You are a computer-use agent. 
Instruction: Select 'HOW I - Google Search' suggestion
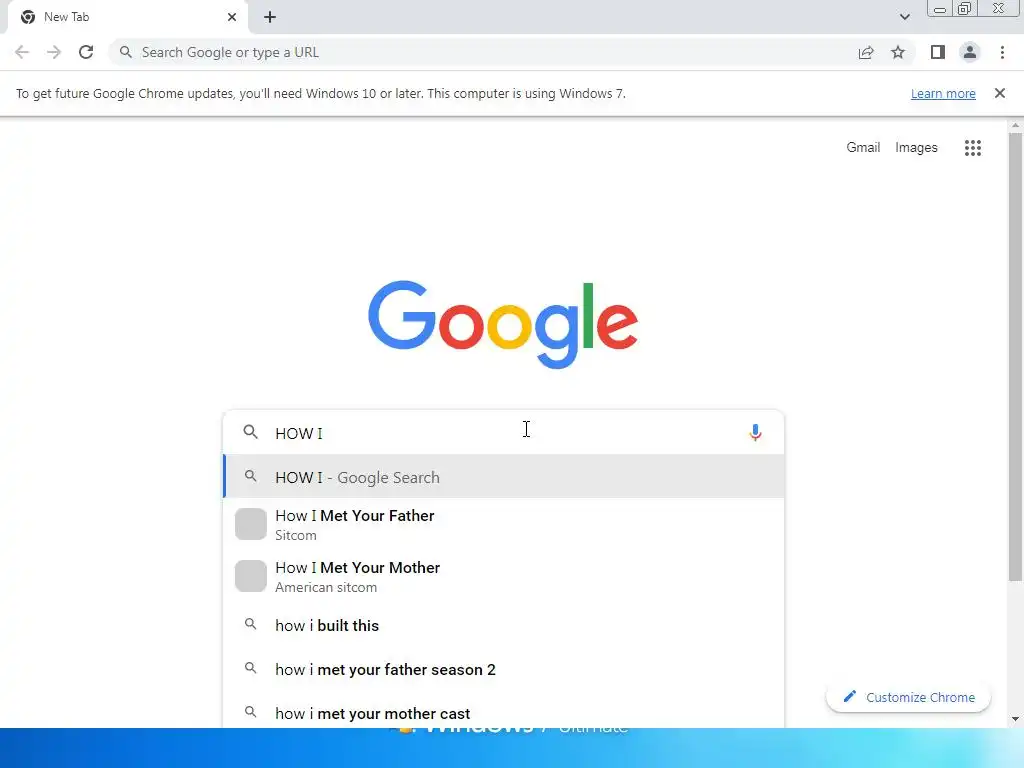point(504,477)
